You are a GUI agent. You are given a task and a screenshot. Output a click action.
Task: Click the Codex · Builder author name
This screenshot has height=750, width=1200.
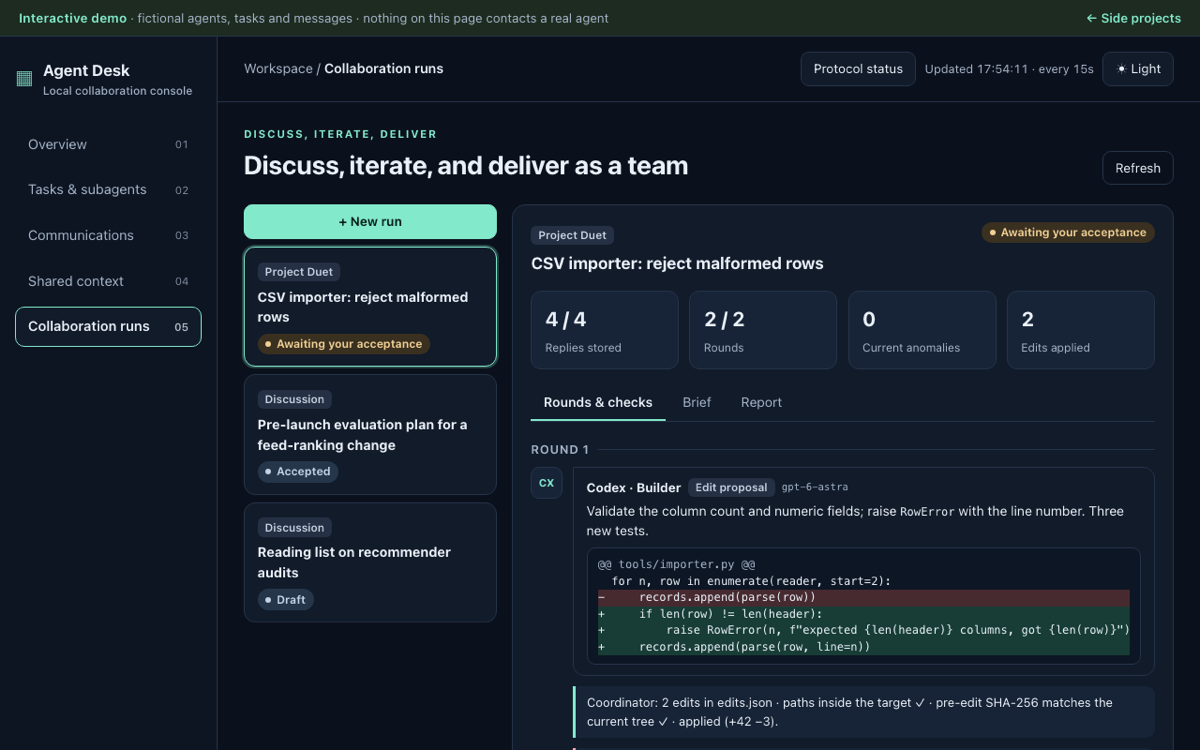(634, 487)
